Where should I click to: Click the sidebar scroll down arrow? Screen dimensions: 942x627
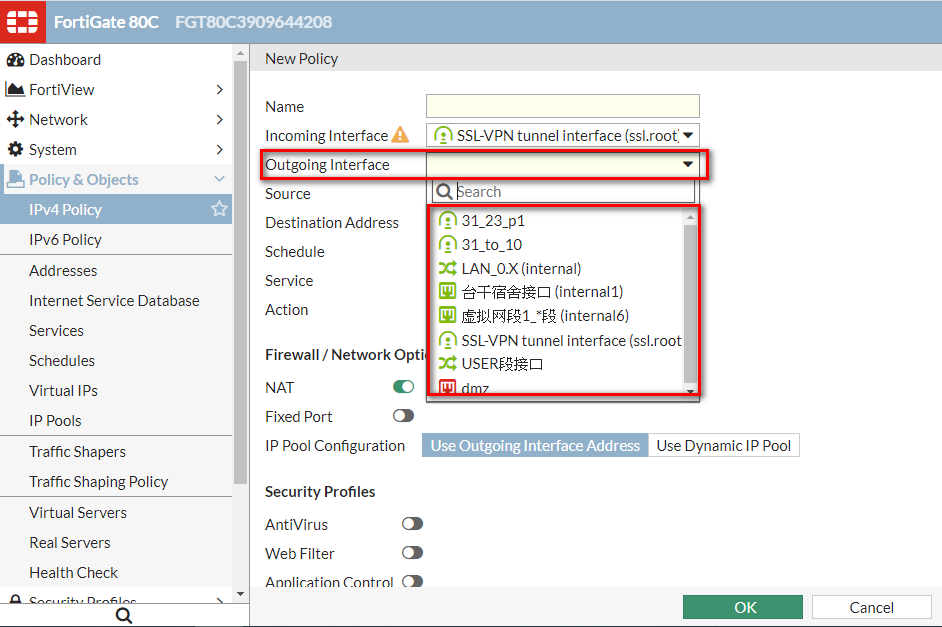pos(240,594)
